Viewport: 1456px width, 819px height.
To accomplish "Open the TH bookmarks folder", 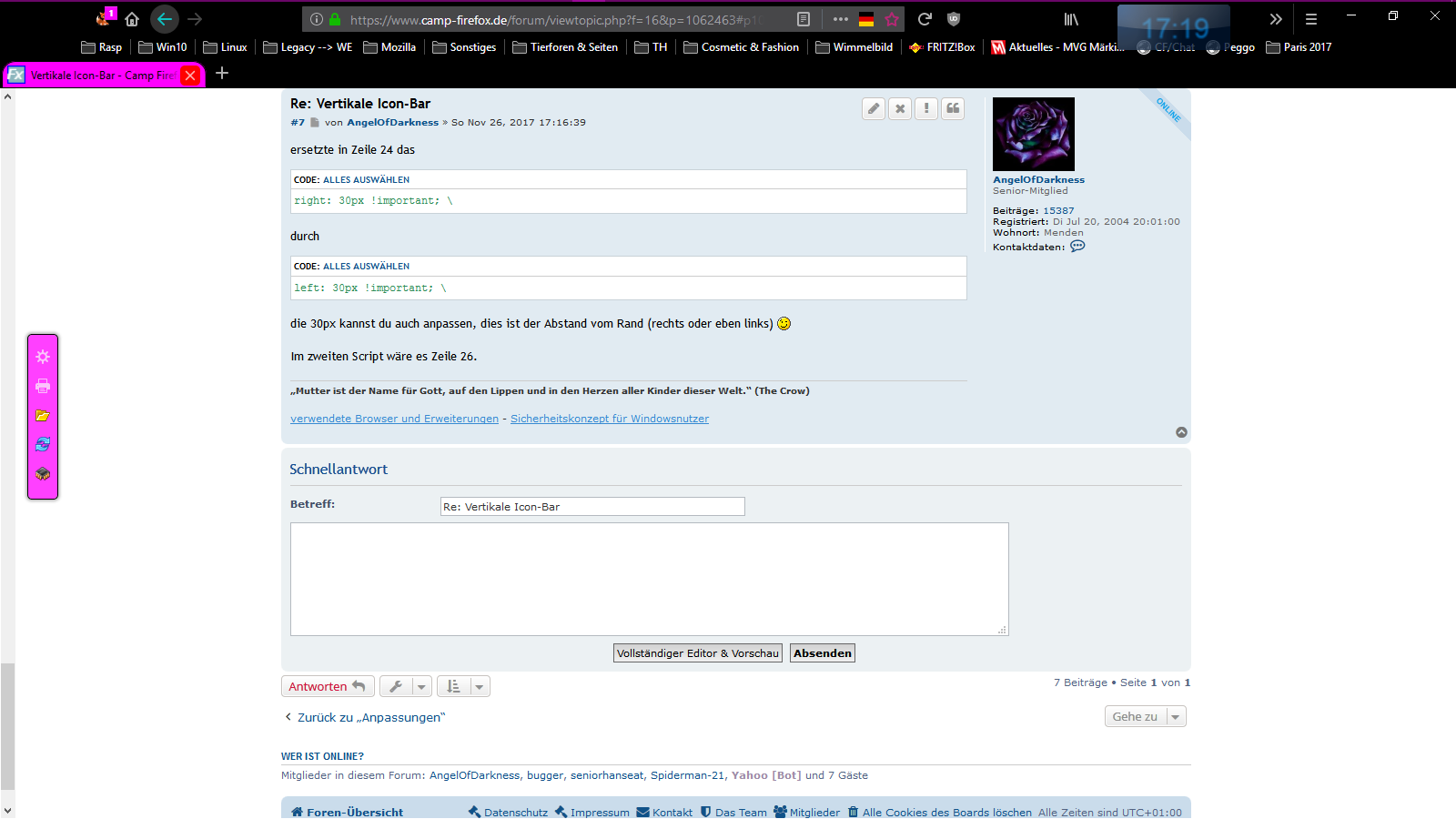I will (x=651, y=47).
